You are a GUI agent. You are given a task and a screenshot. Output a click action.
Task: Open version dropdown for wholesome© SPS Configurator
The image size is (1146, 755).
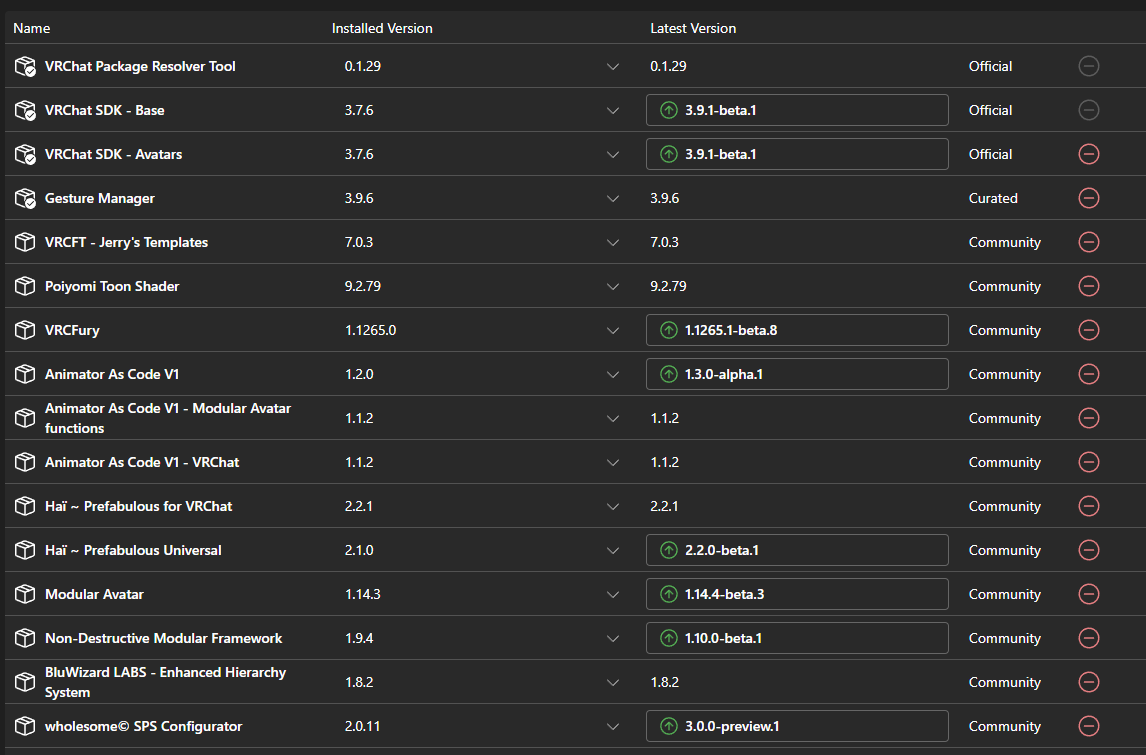click(x=612, y=726)
